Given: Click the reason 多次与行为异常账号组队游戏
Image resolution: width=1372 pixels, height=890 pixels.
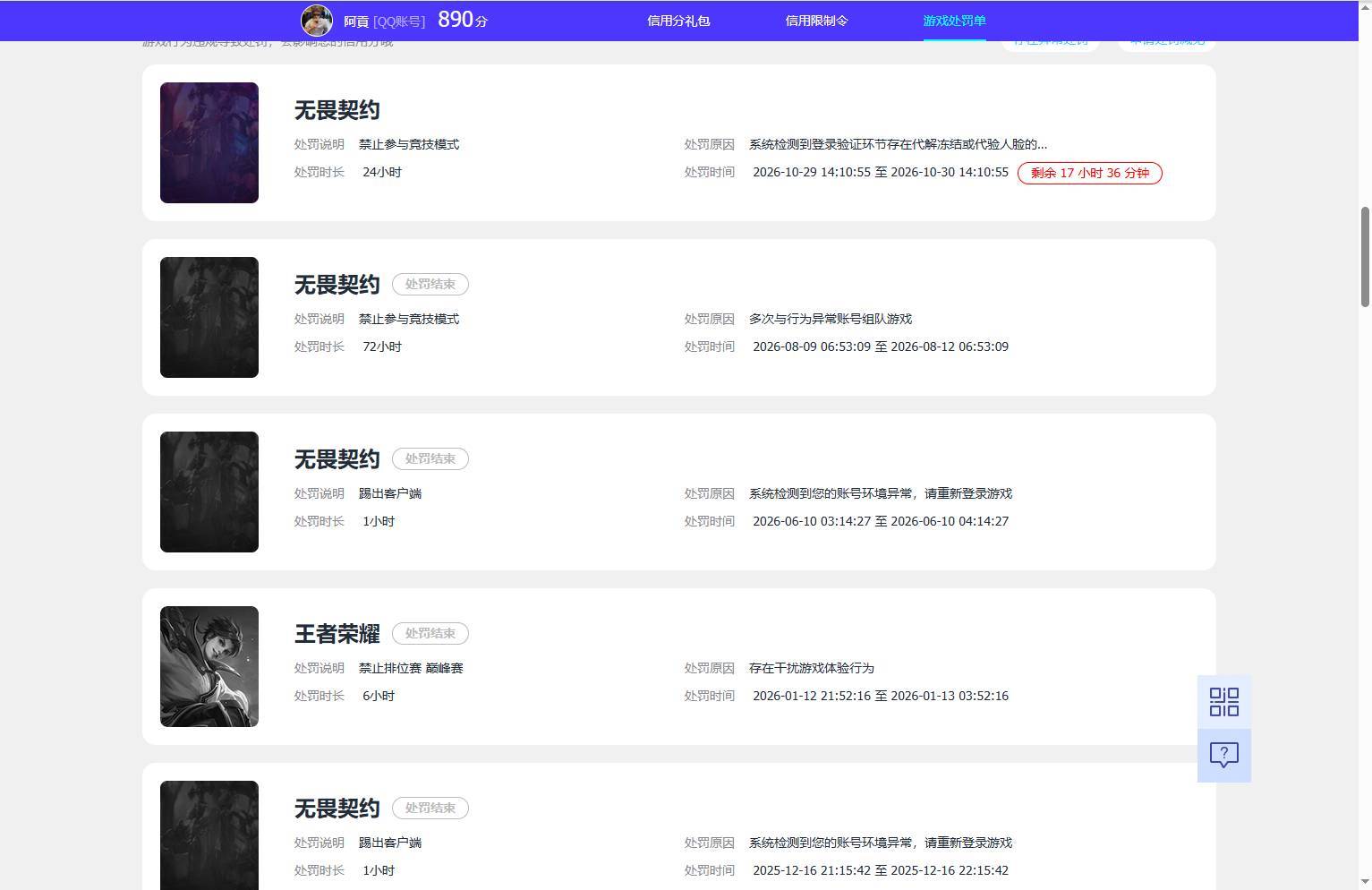Looking at the screenshot, I should [x=831, y=319].
